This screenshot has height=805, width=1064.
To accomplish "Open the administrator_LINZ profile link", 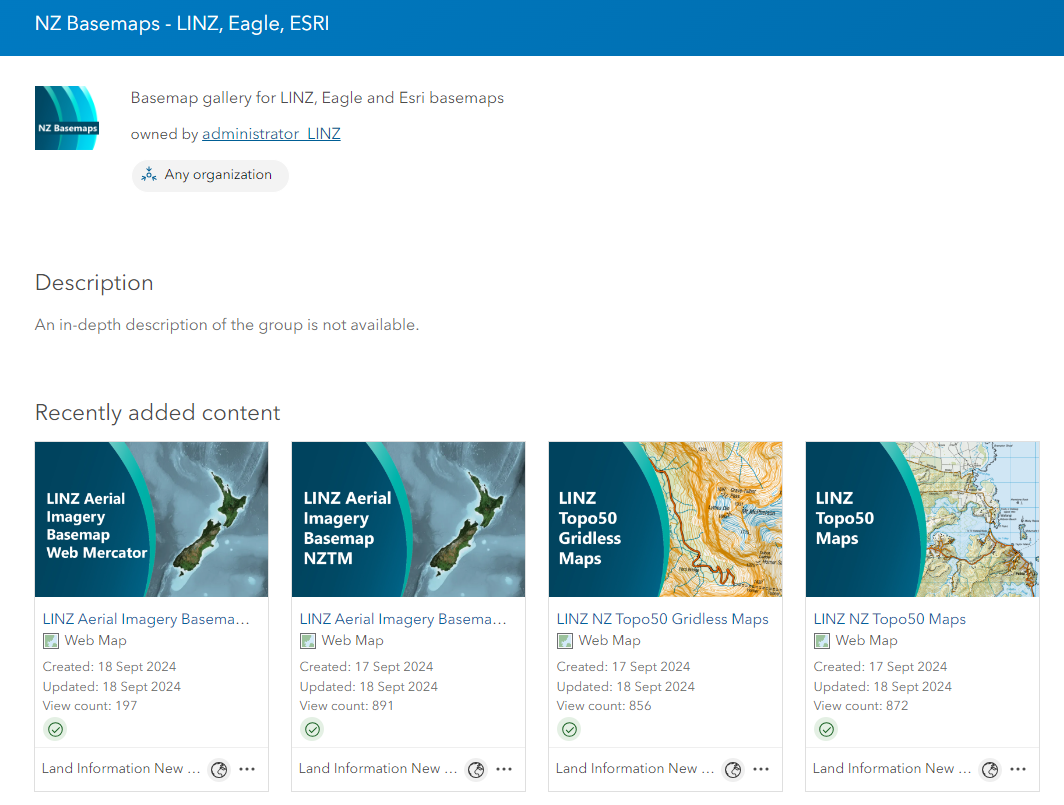I will click(271, 133).
